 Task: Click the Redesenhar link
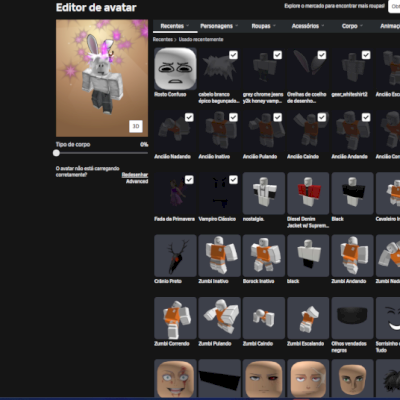[x=135, y=175]
